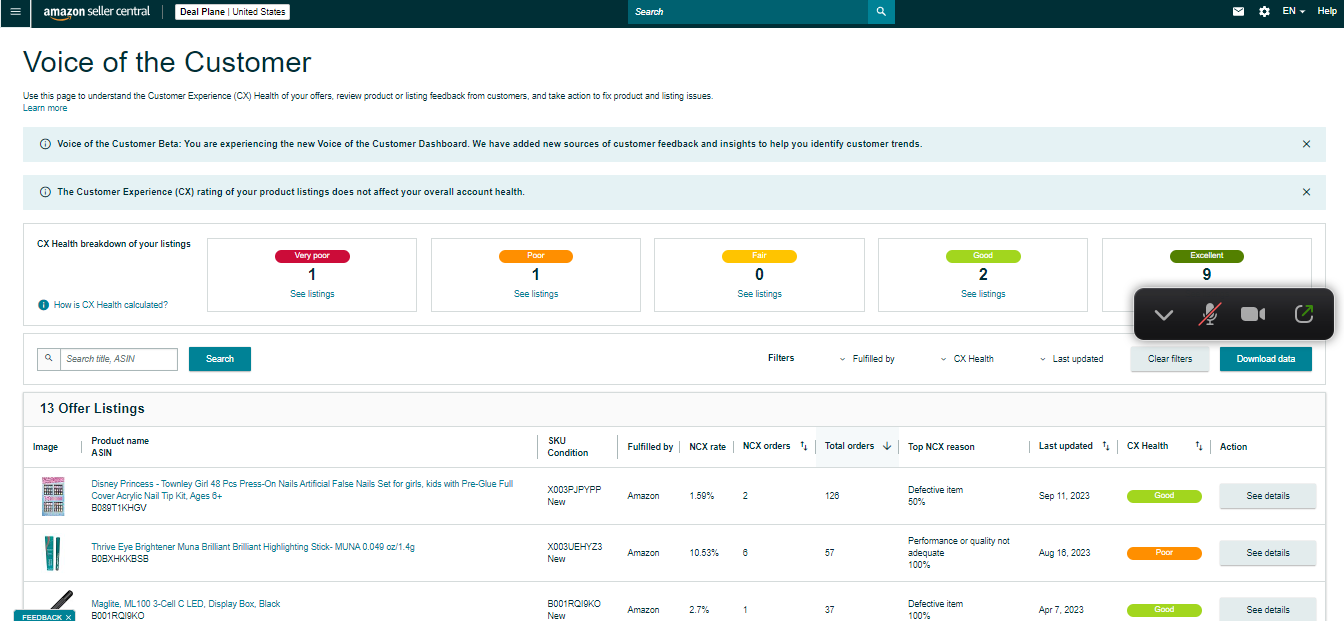Click ASIN B089T1KHGV text
The image size is (1344, 621).
pyautogui.click(x=119, y=508)
